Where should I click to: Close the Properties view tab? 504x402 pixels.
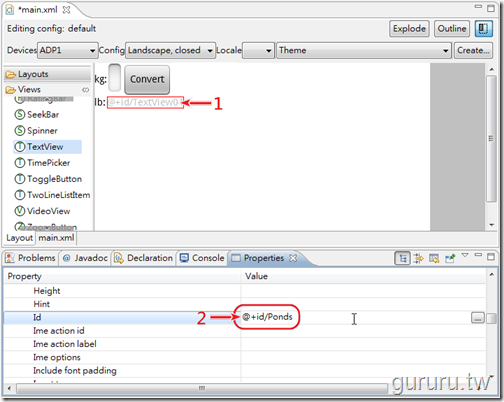click(293, 258)
